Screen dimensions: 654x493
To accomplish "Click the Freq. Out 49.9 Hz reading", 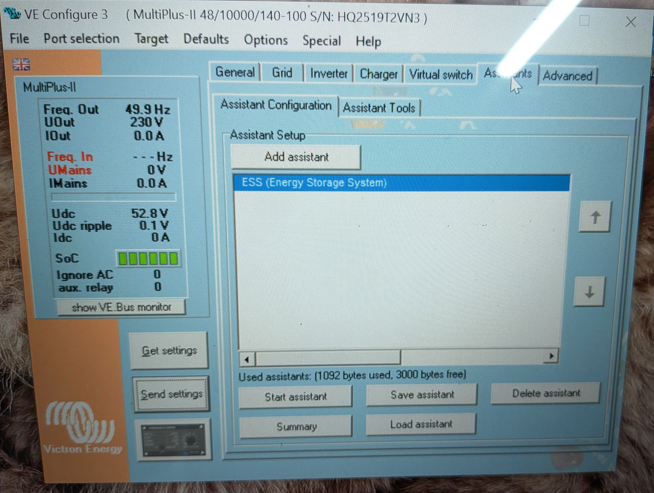I will 107,110.
